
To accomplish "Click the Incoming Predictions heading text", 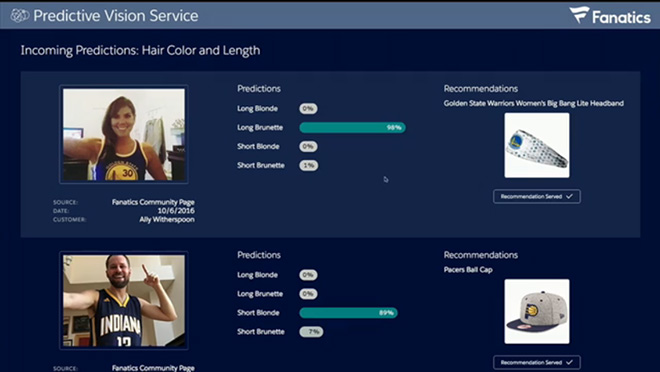I will pyautogui.click(x=140, y=50).
